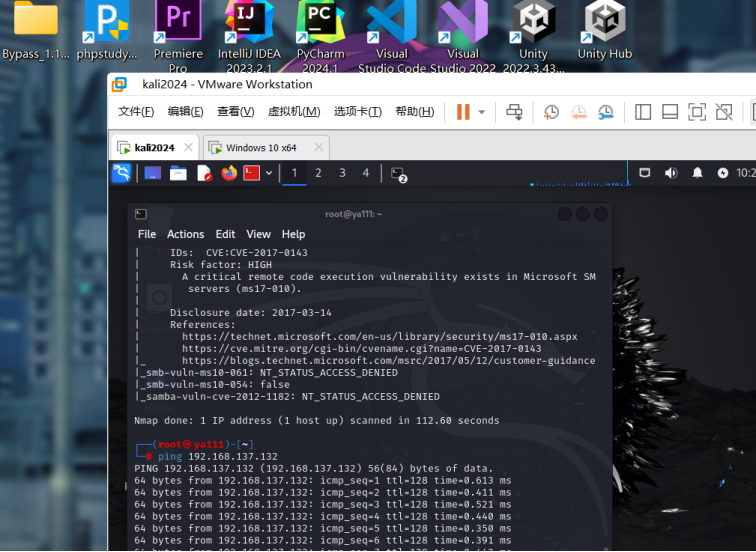
Task: Toggle VMware Unity mode icon
Action: (724, 112)
